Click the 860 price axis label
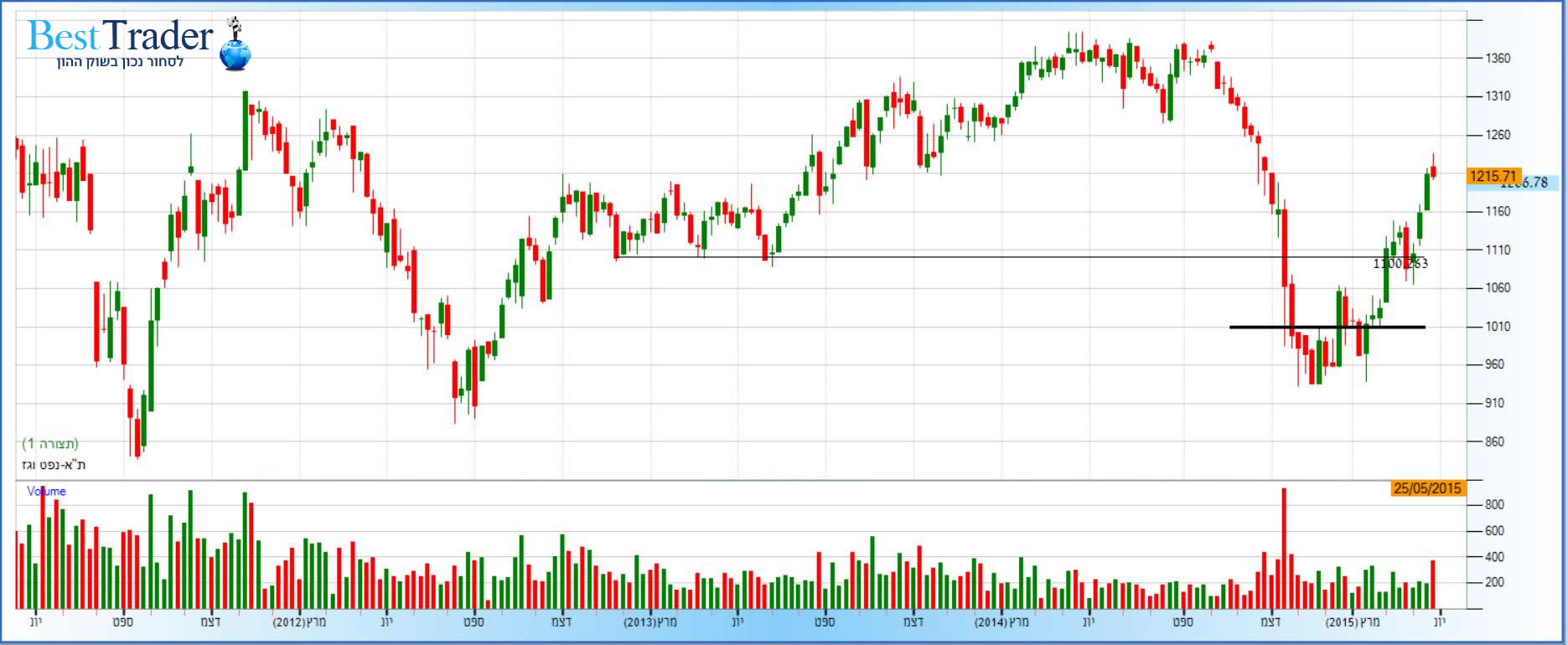 coord(1494,441)
